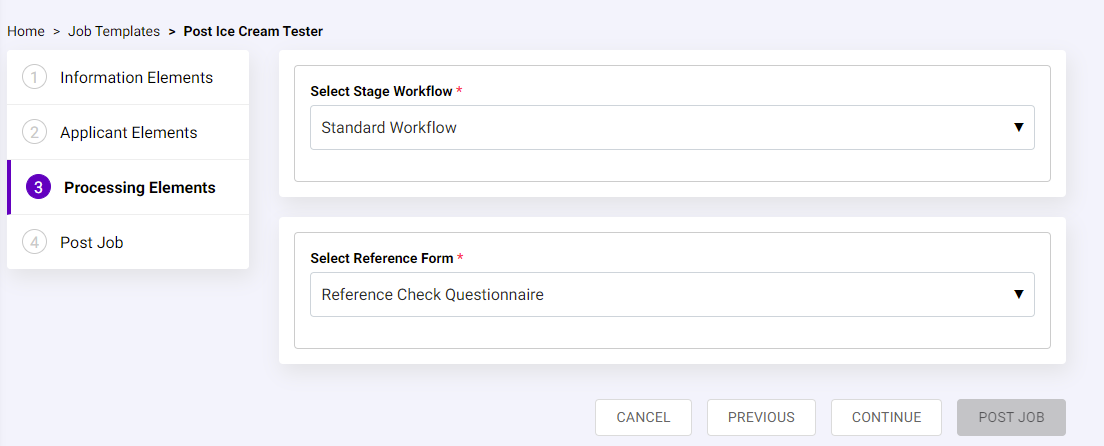
Task: Click the purple step 3 circle icon
Action: pyautogui.click(x=38, y=187)
